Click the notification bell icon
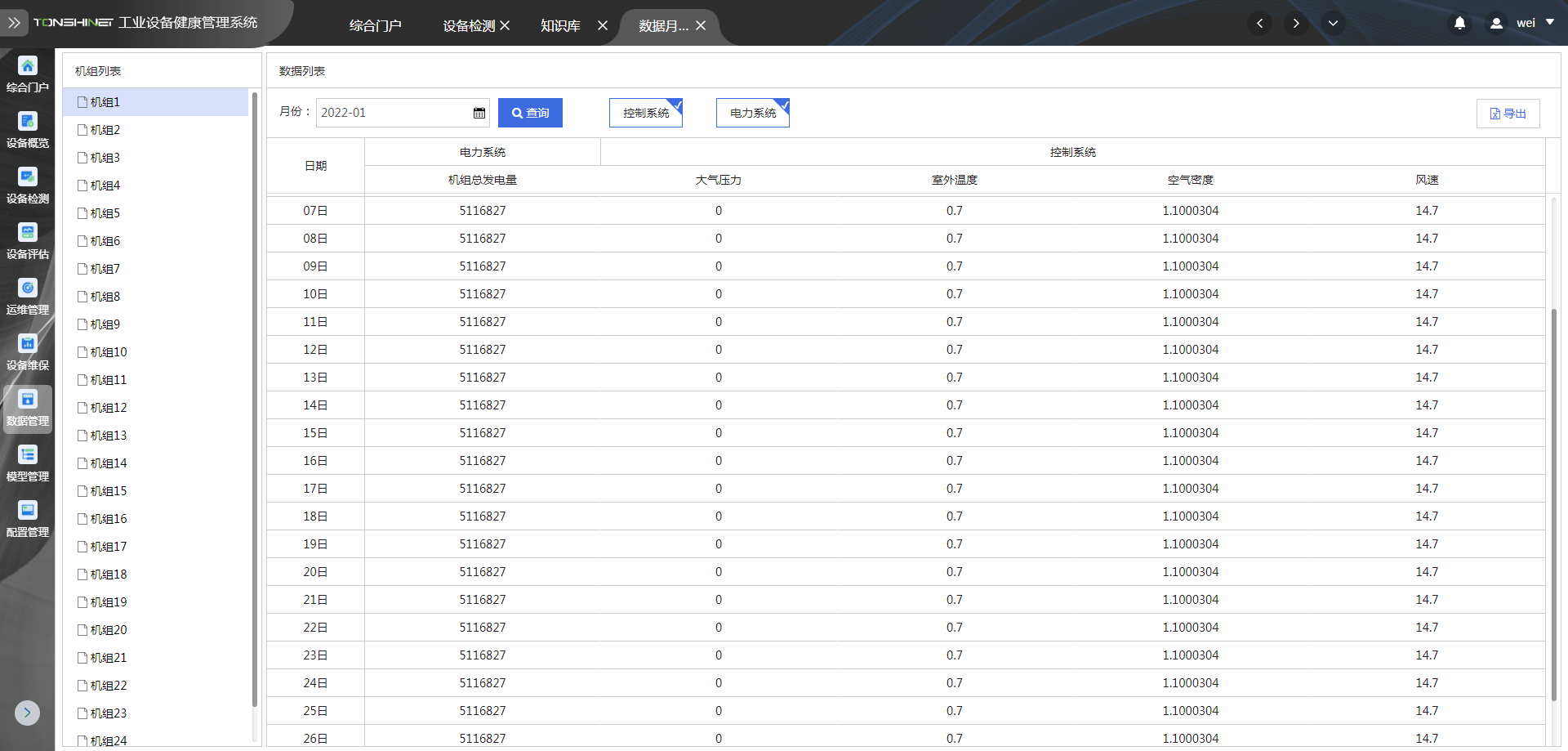 coord(1459,23)
